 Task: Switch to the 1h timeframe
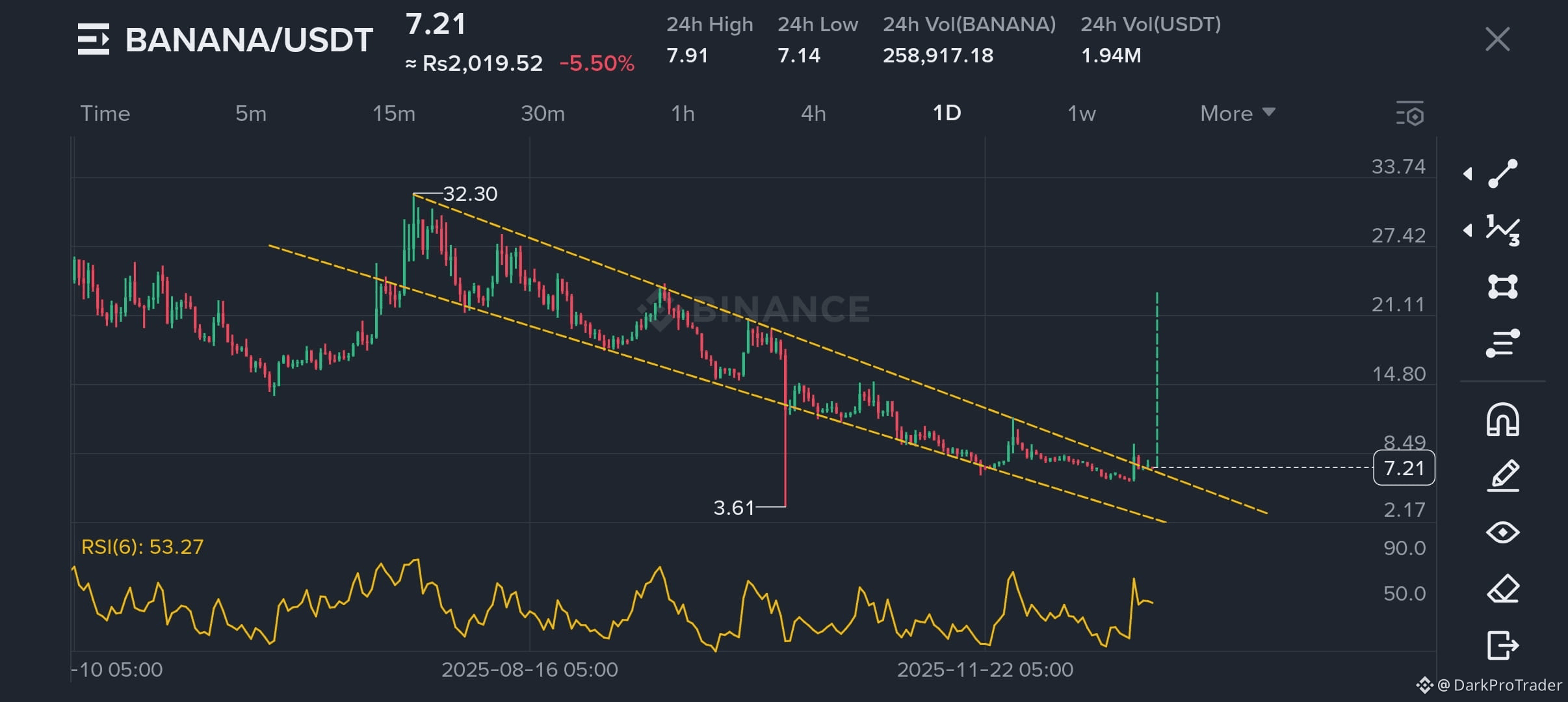tap(683, 113)
